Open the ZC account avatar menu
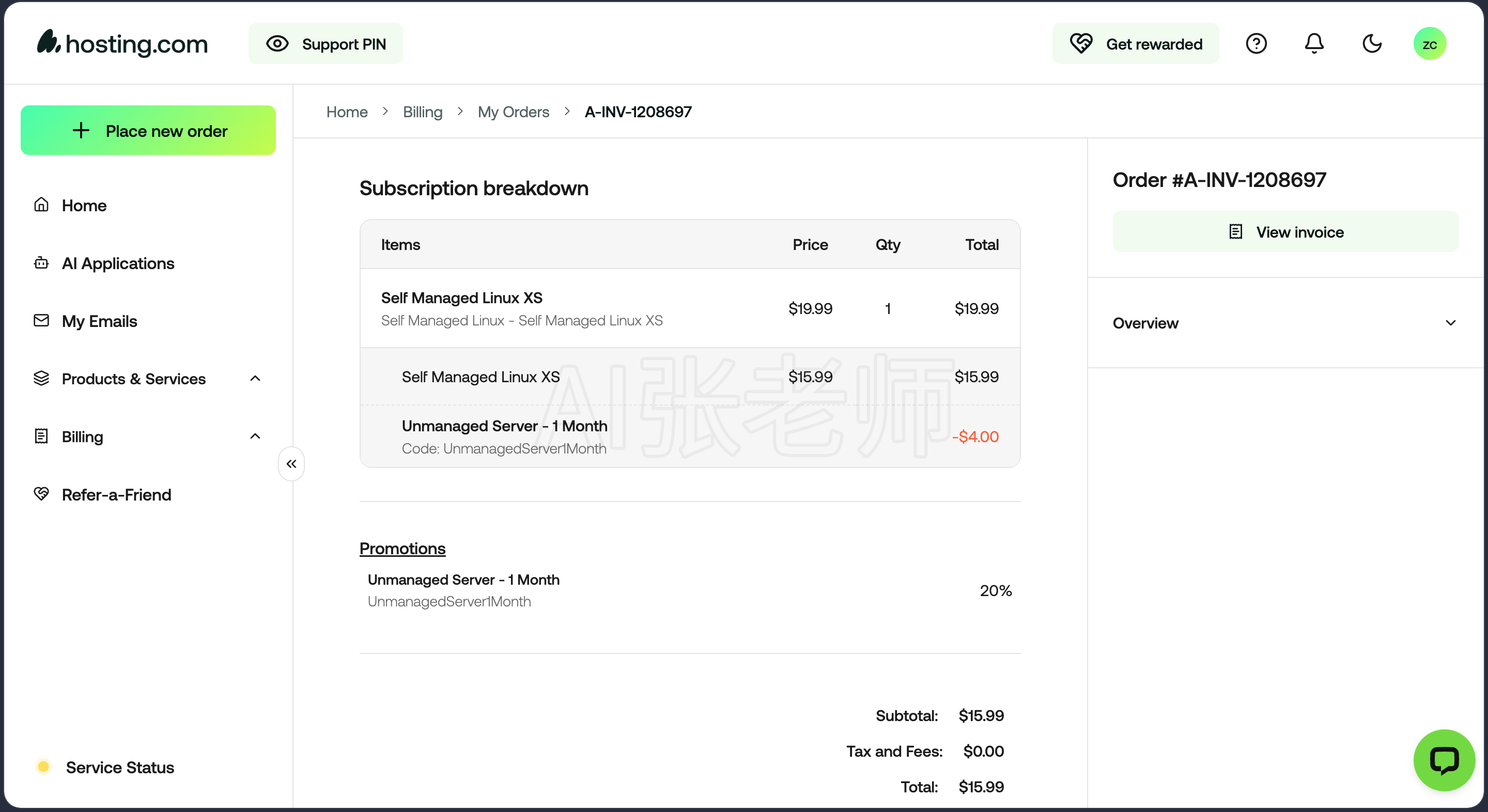This screenshot has height=812, width=1488. pos(1429,43)
